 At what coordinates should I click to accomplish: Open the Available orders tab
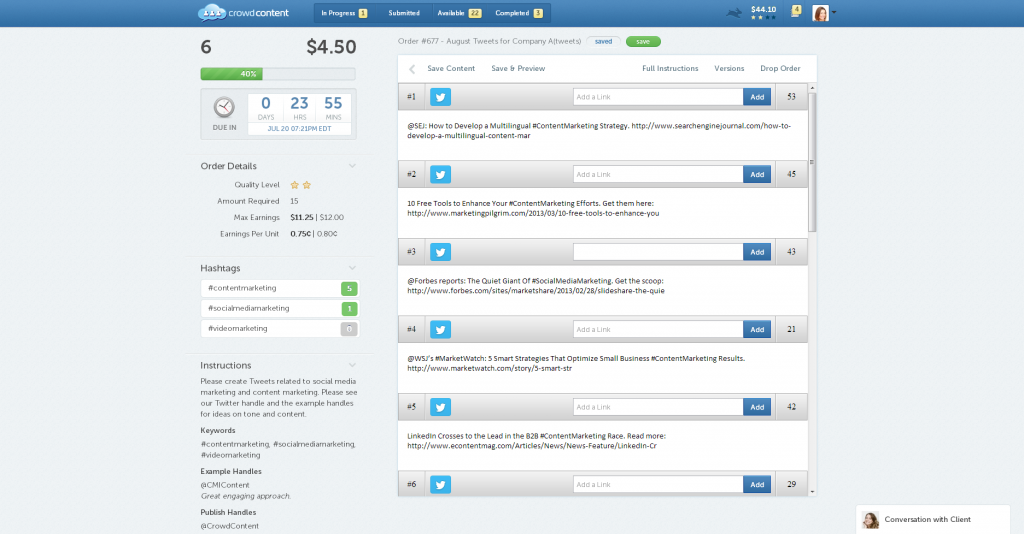tap(459, 13)
